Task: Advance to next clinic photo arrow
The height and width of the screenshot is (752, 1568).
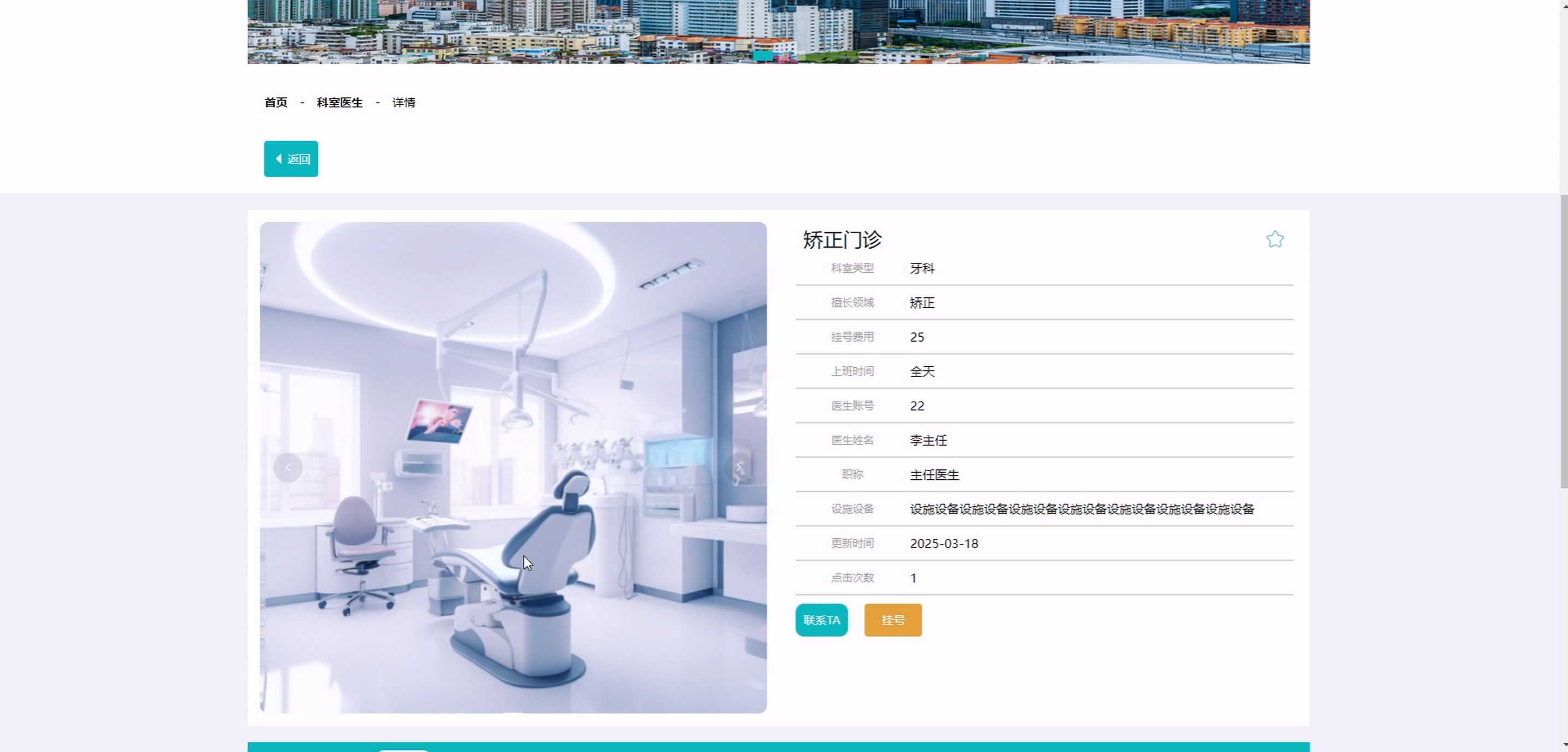Action: coord(739,467)
